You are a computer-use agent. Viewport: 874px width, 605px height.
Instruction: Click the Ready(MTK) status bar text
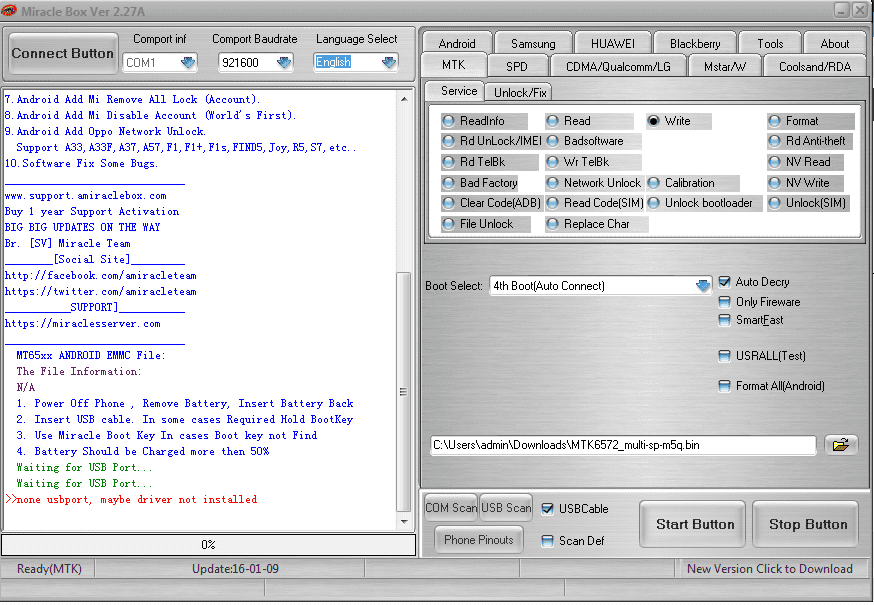(x=49, y=569)
